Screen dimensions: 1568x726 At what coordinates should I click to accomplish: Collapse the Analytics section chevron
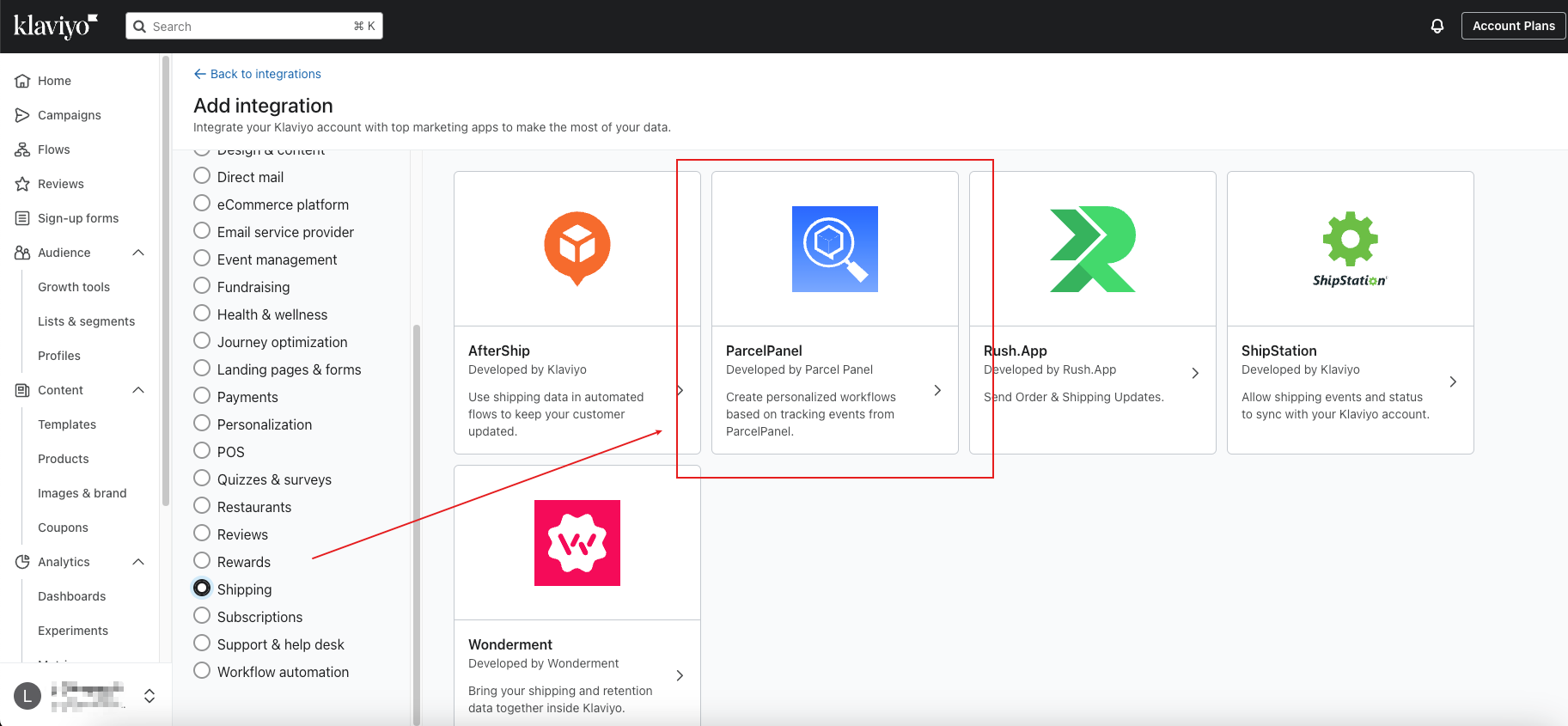point(138,562)
